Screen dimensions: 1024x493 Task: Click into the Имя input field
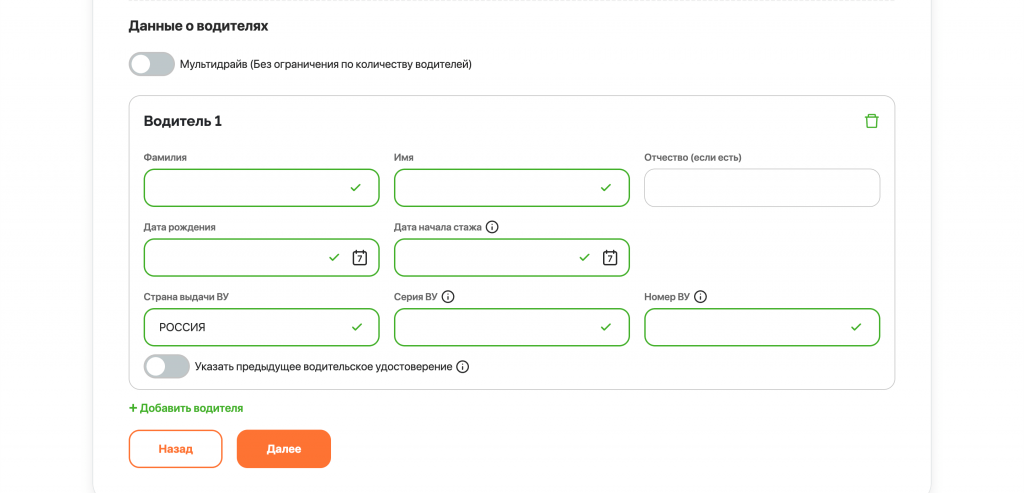coord(495,188)
